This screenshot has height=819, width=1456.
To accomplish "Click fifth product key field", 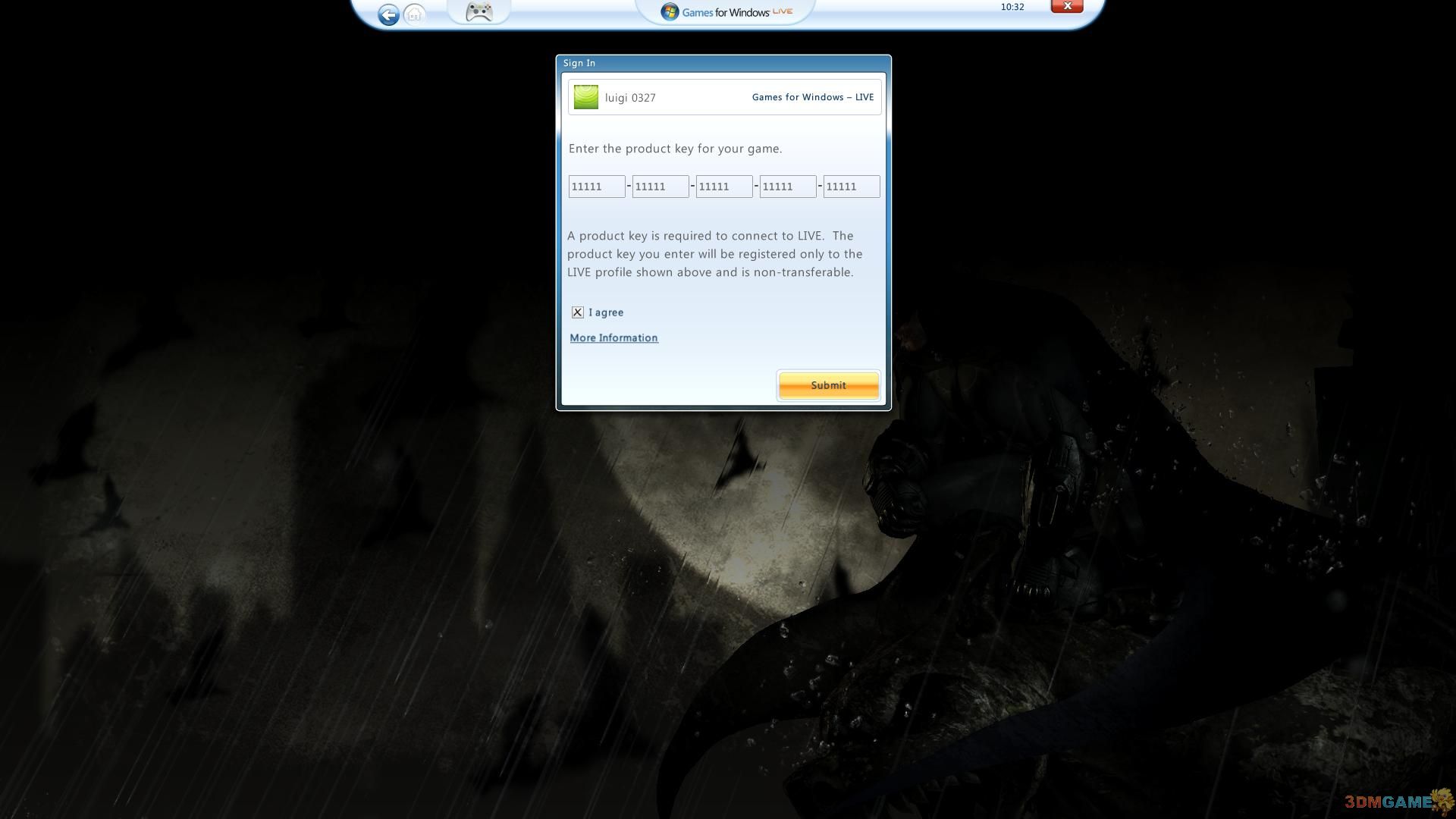I will 852,187.
